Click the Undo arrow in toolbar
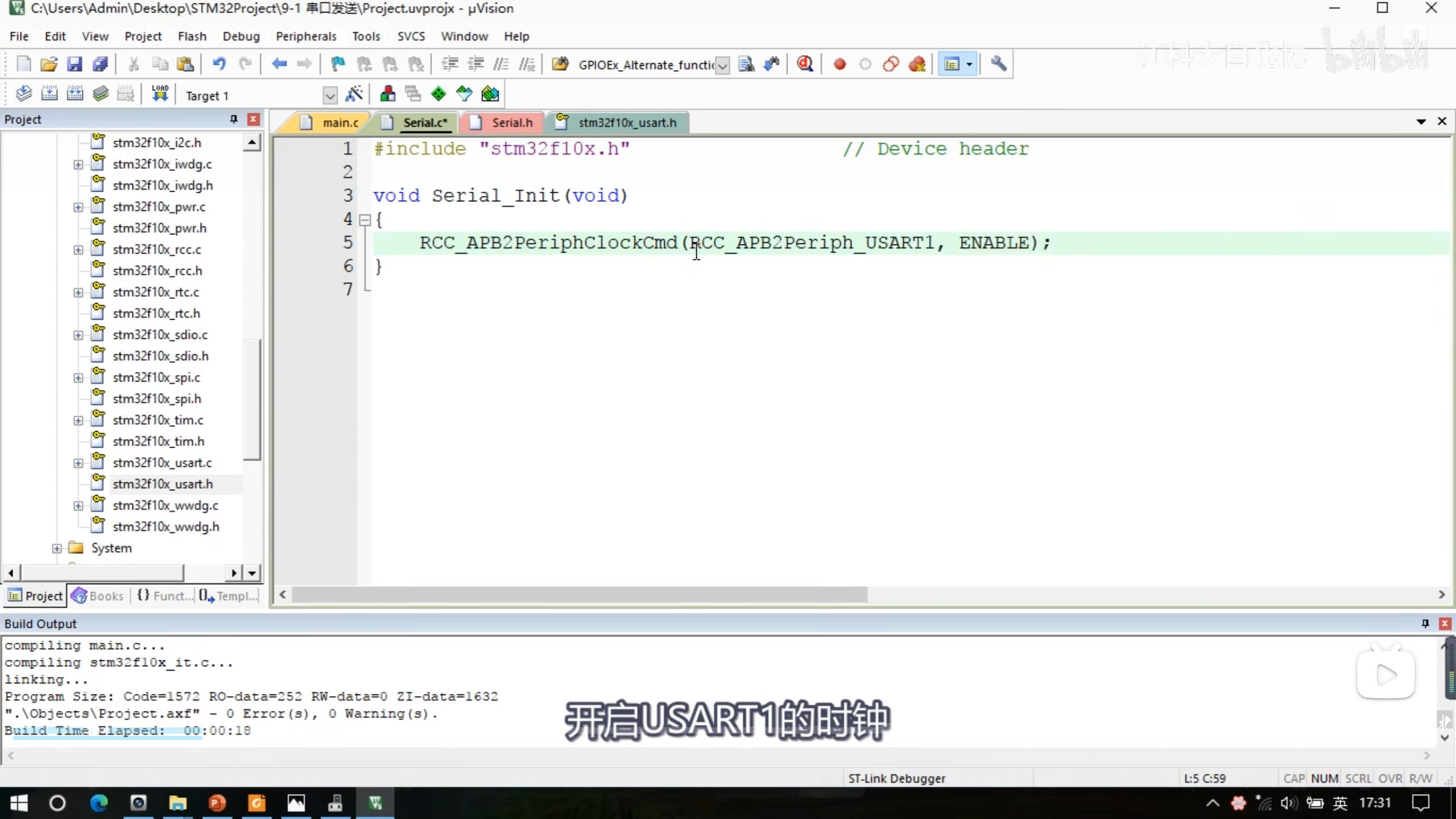 coord(219,64)
